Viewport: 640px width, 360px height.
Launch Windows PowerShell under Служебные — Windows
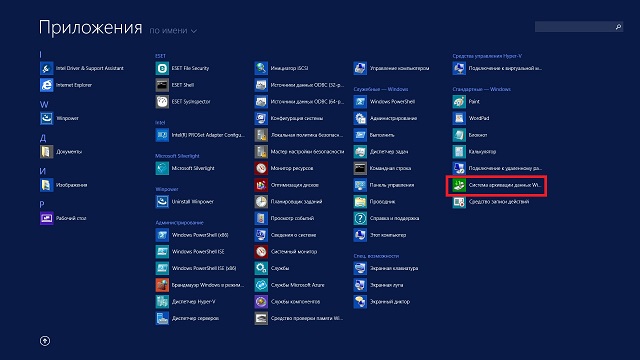coord(384,102)
